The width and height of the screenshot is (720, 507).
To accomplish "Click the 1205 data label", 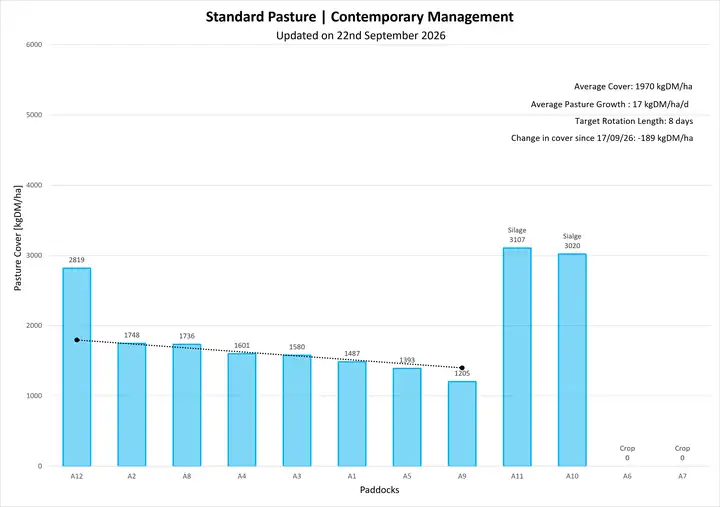I will pyautogui.click(x=462, y=373).
